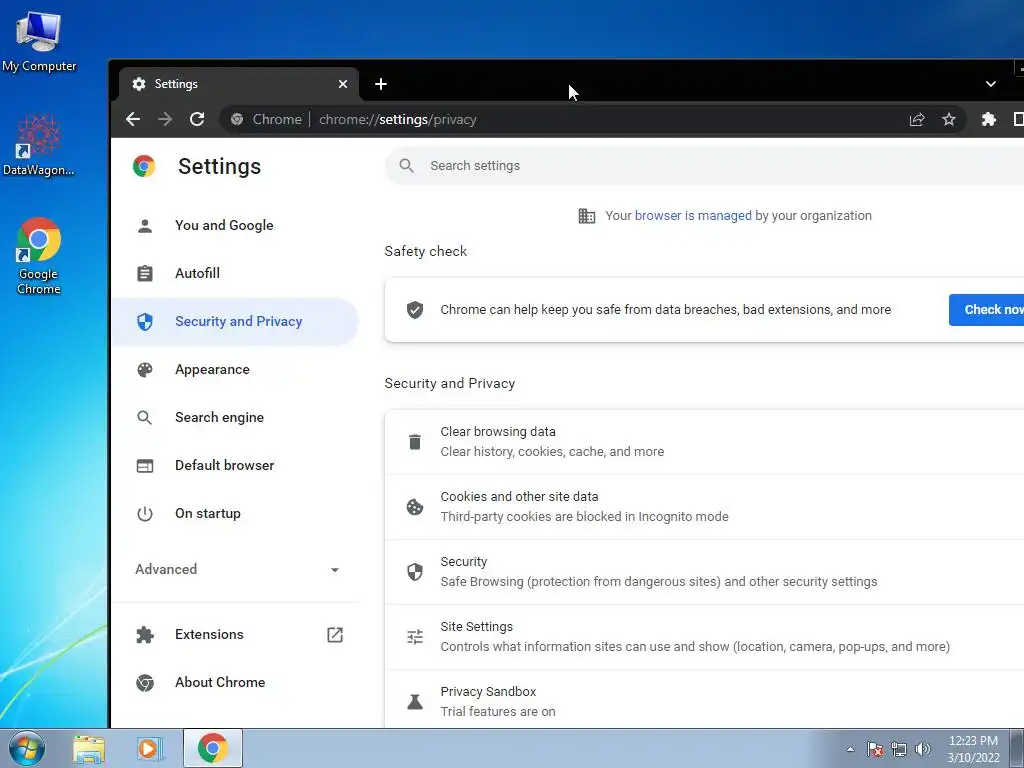Click the Chrome taskbar button
The height and width of the screenshot is (768, 1024).
click(x=213, y=748)
